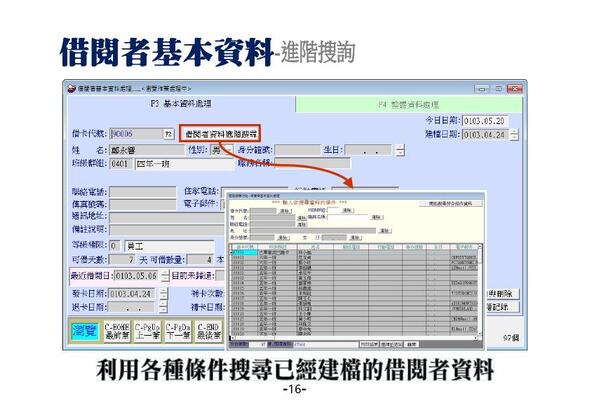
Task: Click the 發卡日期 field showing 0103.04.24
Action: pos(132,294)
